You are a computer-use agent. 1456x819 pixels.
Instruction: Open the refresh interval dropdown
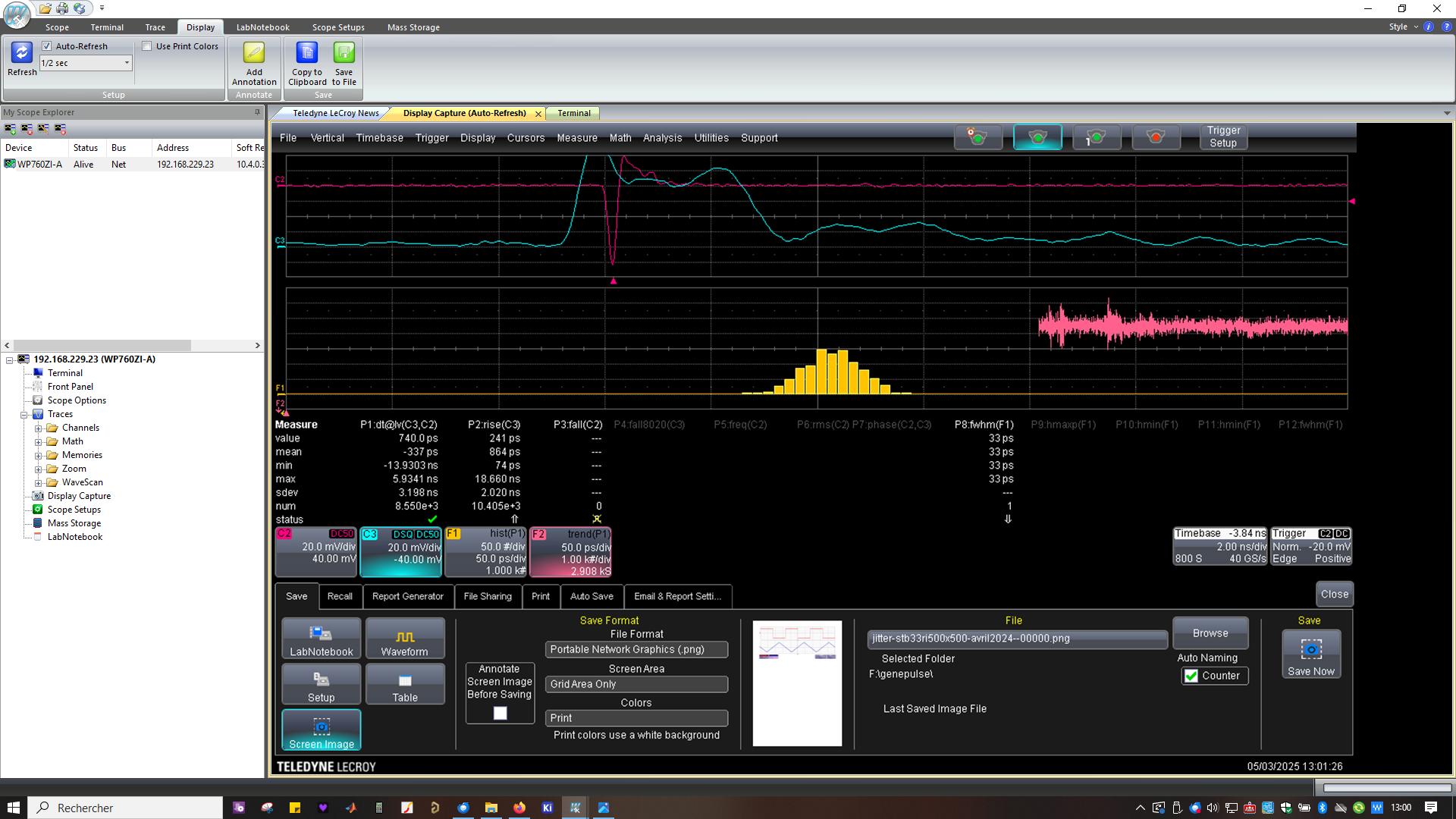(127, 63)
